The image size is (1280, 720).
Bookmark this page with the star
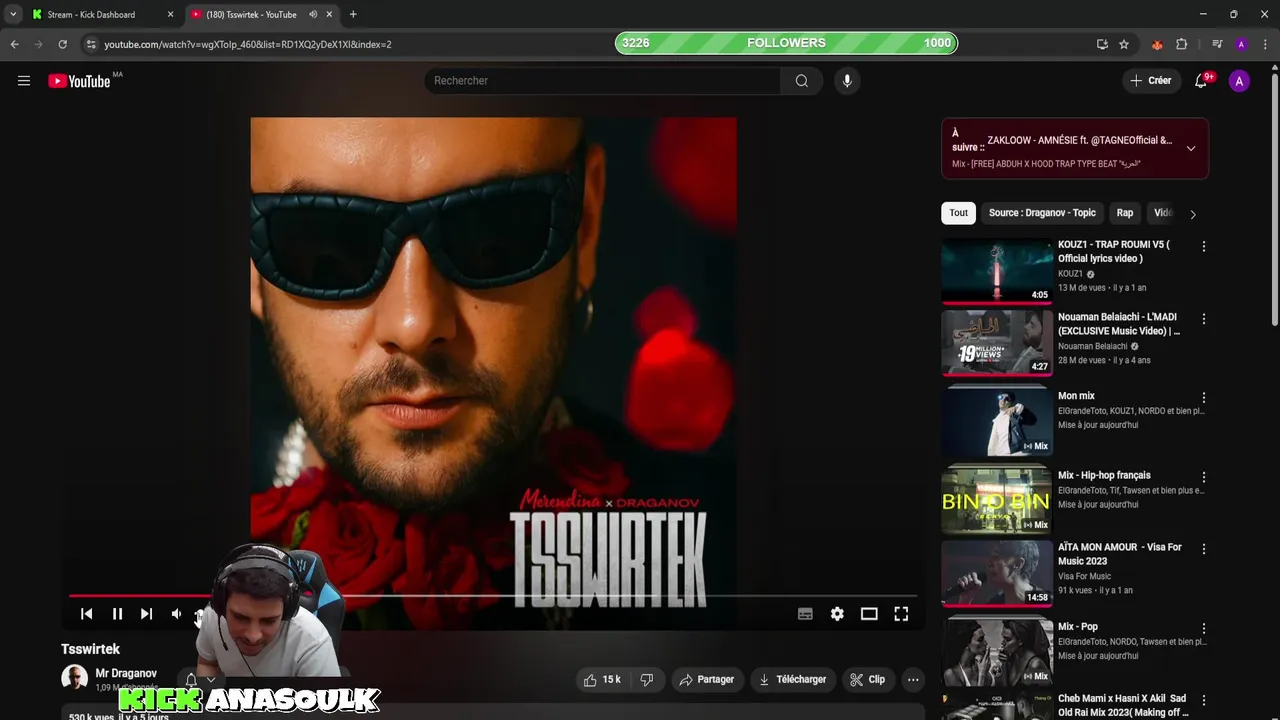(1124, 44)
